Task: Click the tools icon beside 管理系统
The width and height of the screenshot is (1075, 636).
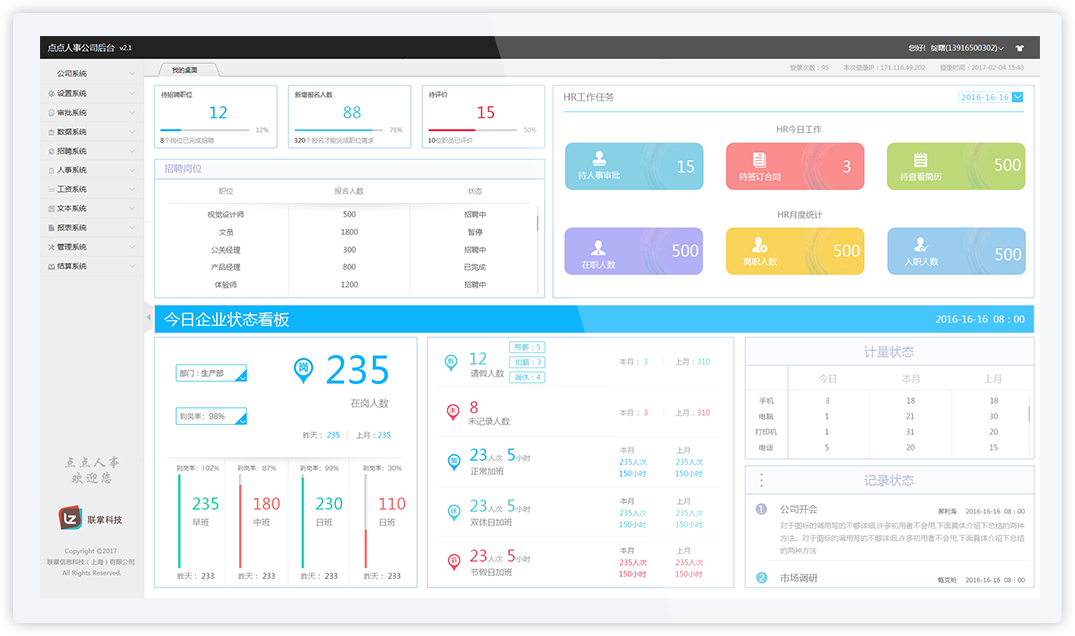Action: pos(51,247)
